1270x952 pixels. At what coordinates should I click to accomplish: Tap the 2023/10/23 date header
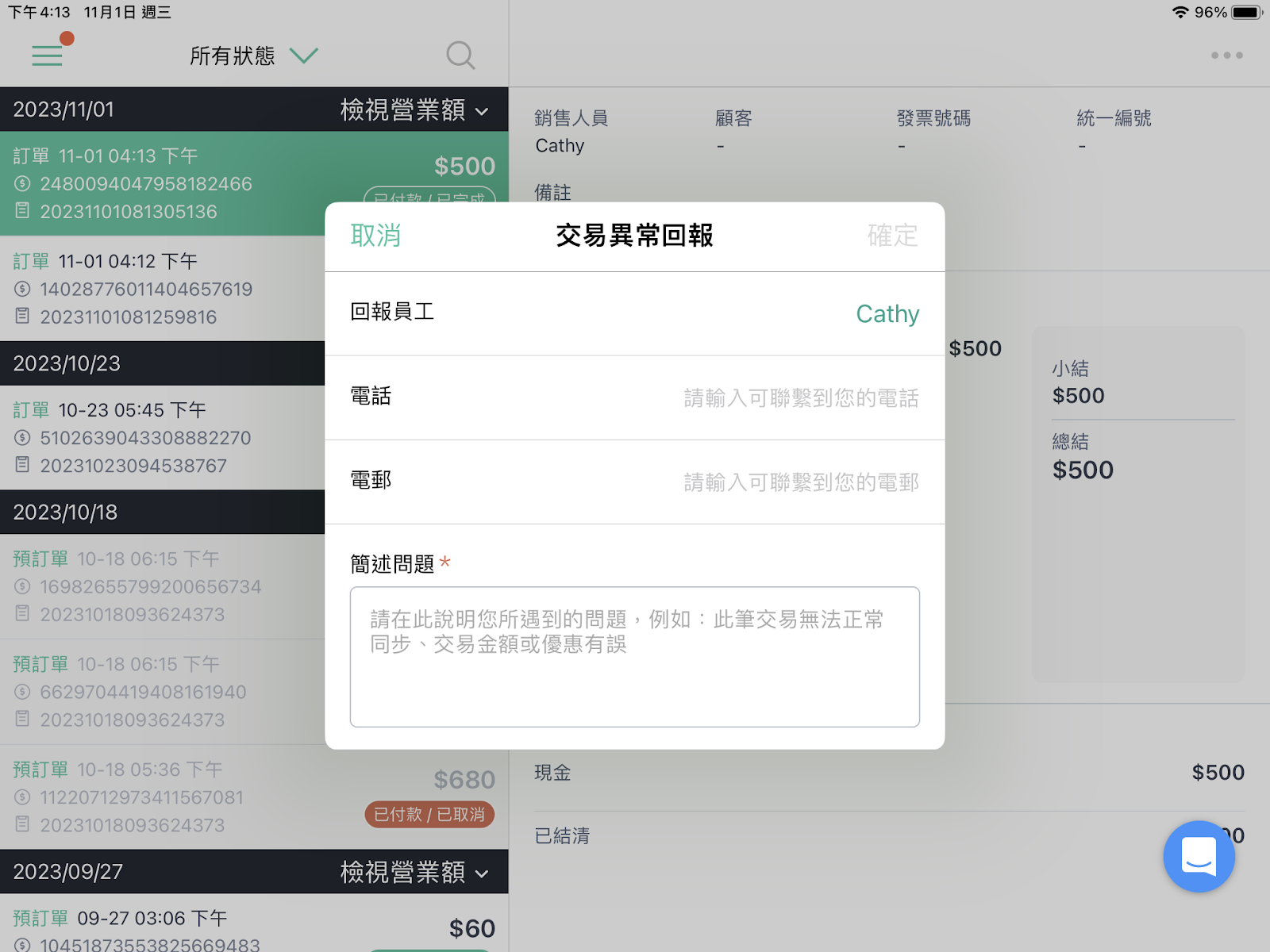(x=163, y=363)
